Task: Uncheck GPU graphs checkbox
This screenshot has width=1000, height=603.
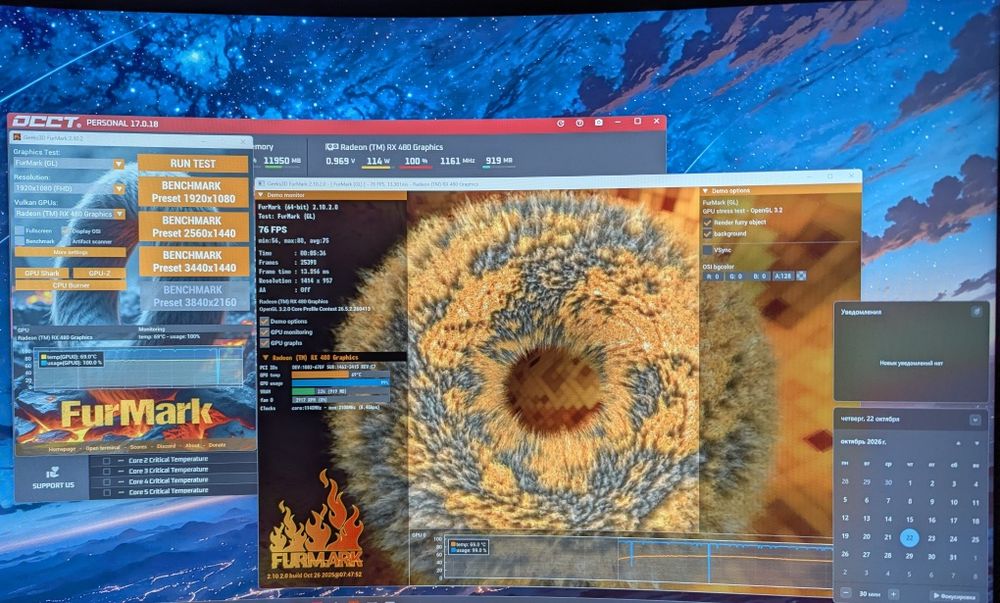Action: tap(264, 343)
